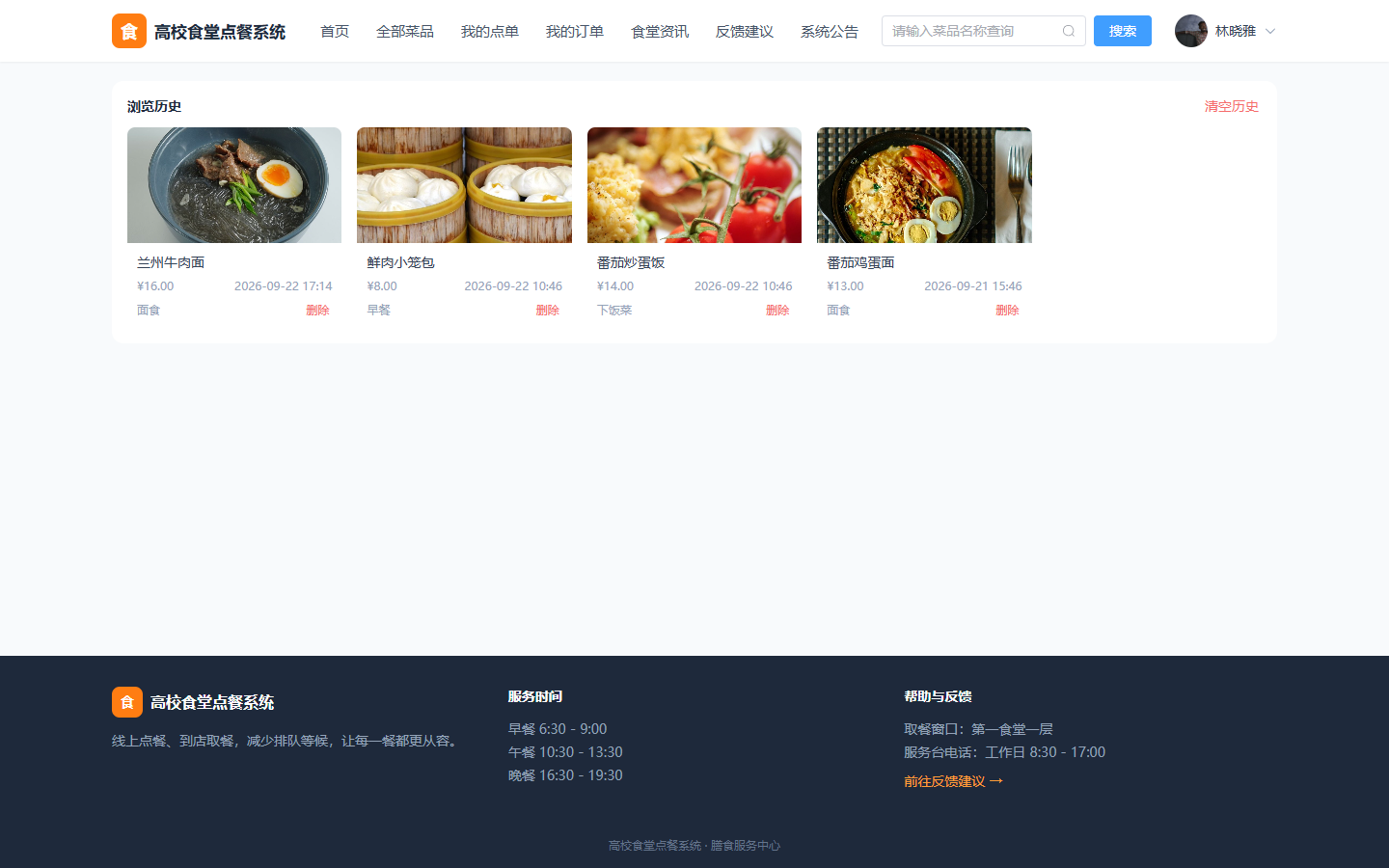The height and width of the screenshot is (868, 1389).
Task: Click the footer orange logo icon
Action: click(127, 702)
